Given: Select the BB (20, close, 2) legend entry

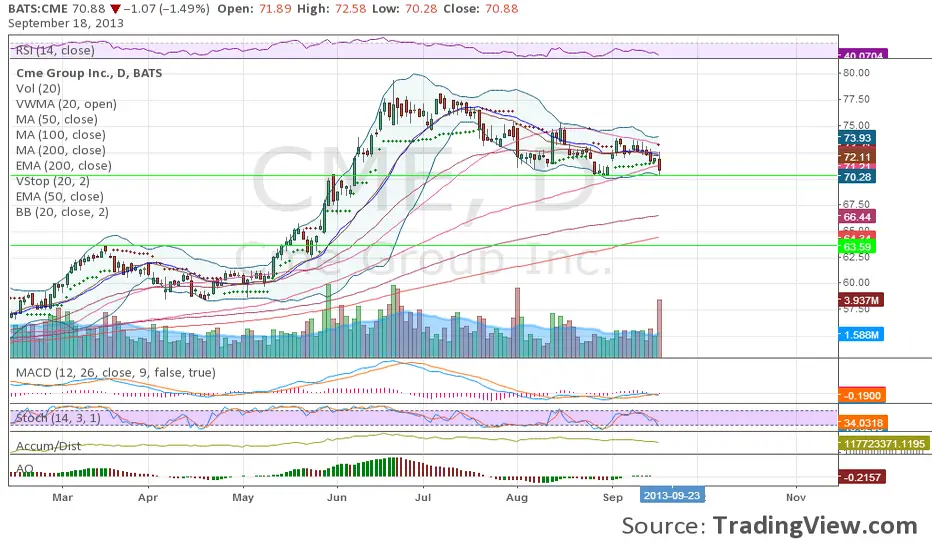Looking at the screenshot, I should [62, 212].
